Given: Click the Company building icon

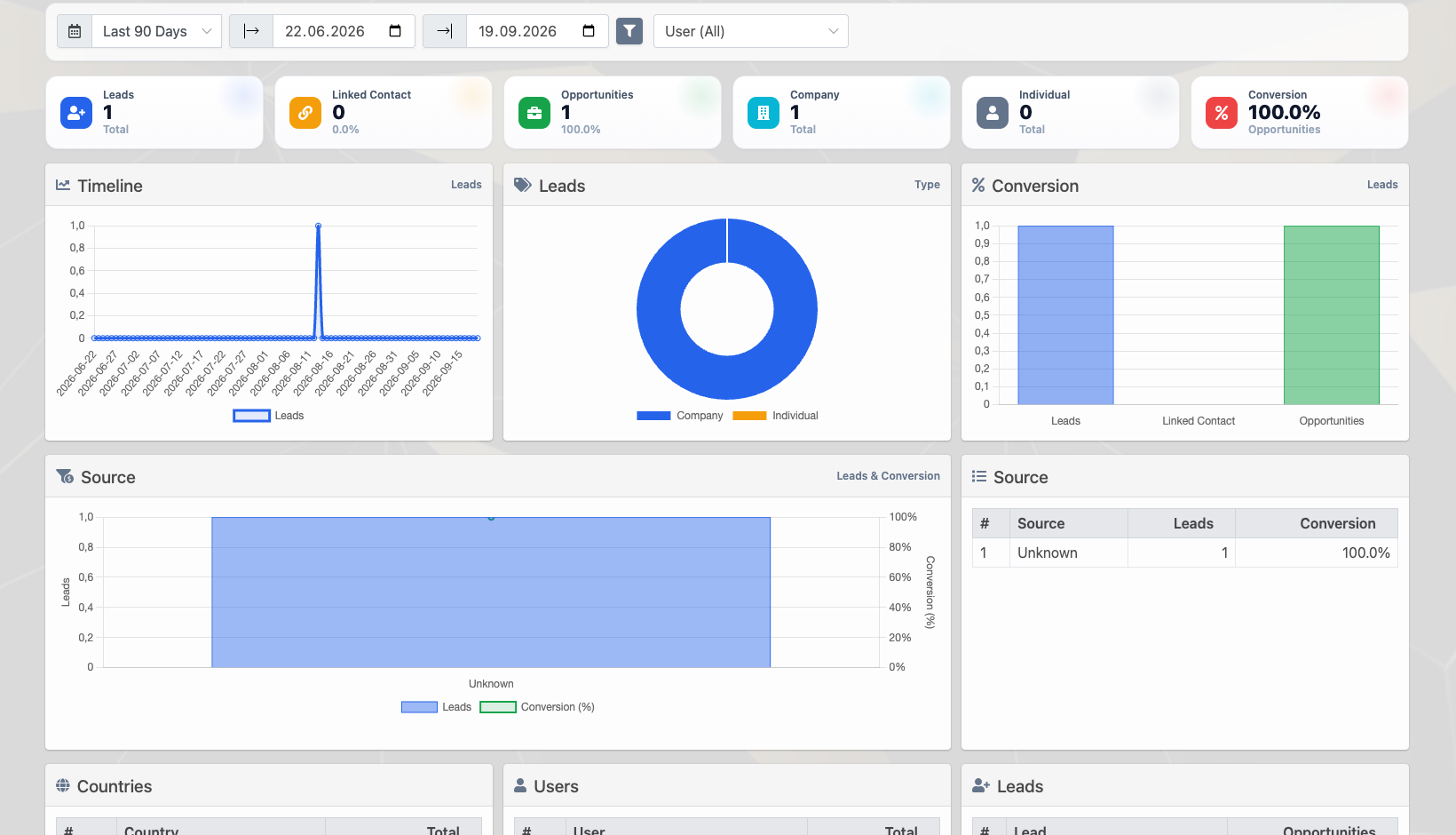Looking at the screenshot, I should point(764,113).
